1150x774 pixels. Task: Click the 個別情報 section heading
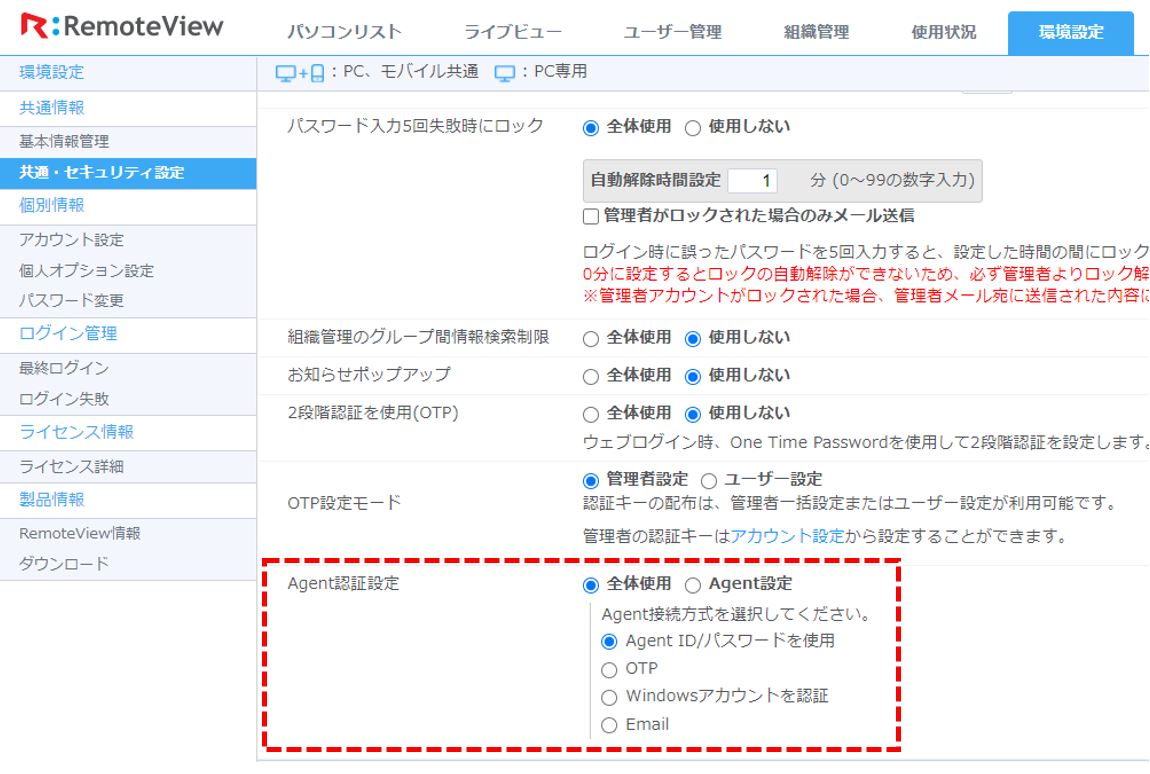(51, 205)
